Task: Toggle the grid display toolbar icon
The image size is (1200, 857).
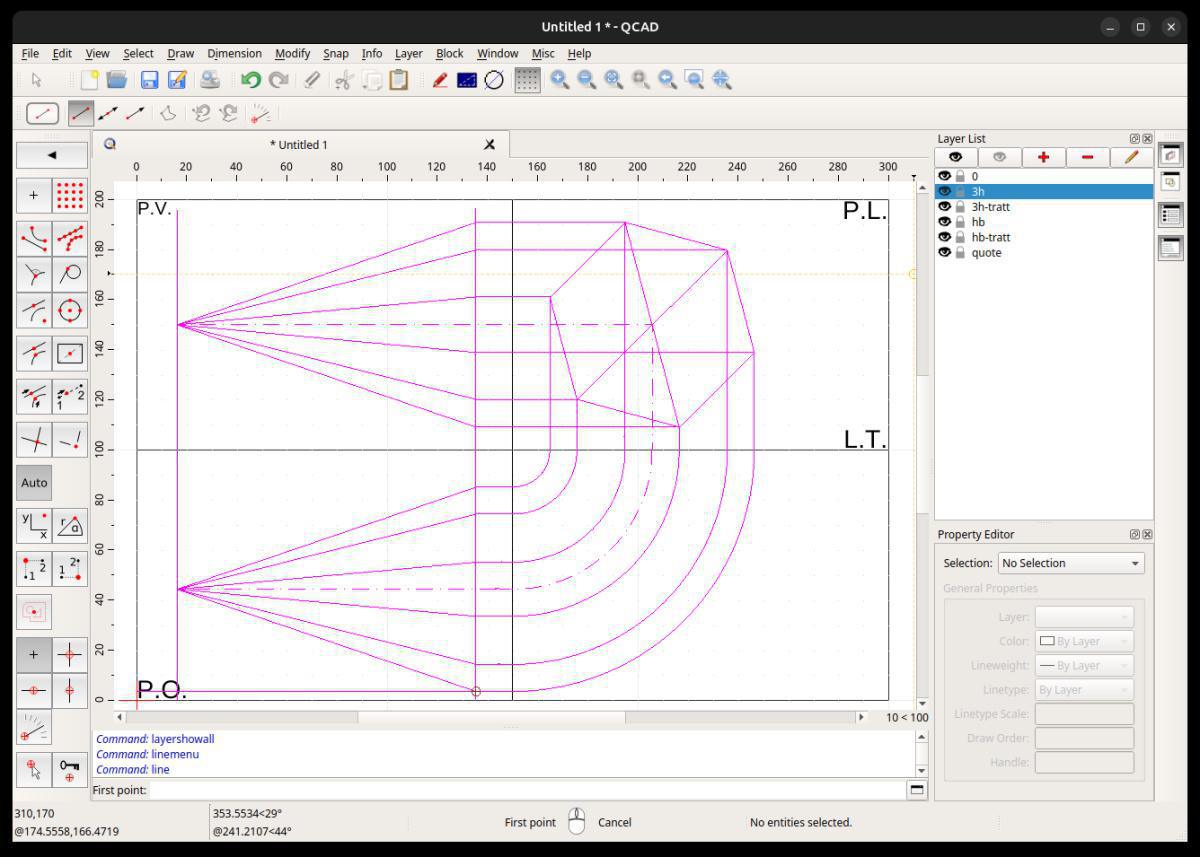Action: pyautogui.click(x=527, y=80)
